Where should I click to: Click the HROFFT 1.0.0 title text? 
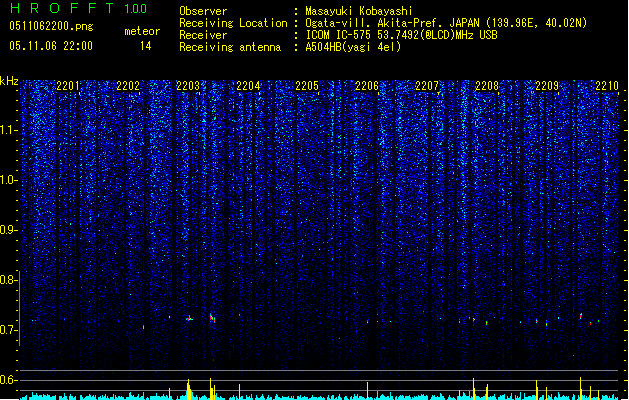point(78,8)
